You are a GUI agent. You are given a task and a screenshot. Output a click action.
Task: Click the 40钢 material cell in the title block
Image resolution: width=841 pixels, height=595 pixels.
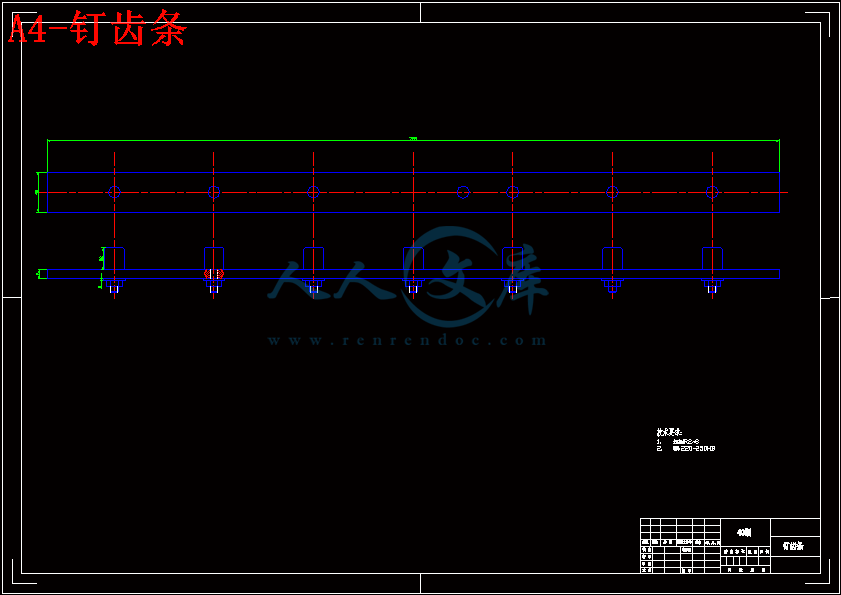click(x=744, y=533)
